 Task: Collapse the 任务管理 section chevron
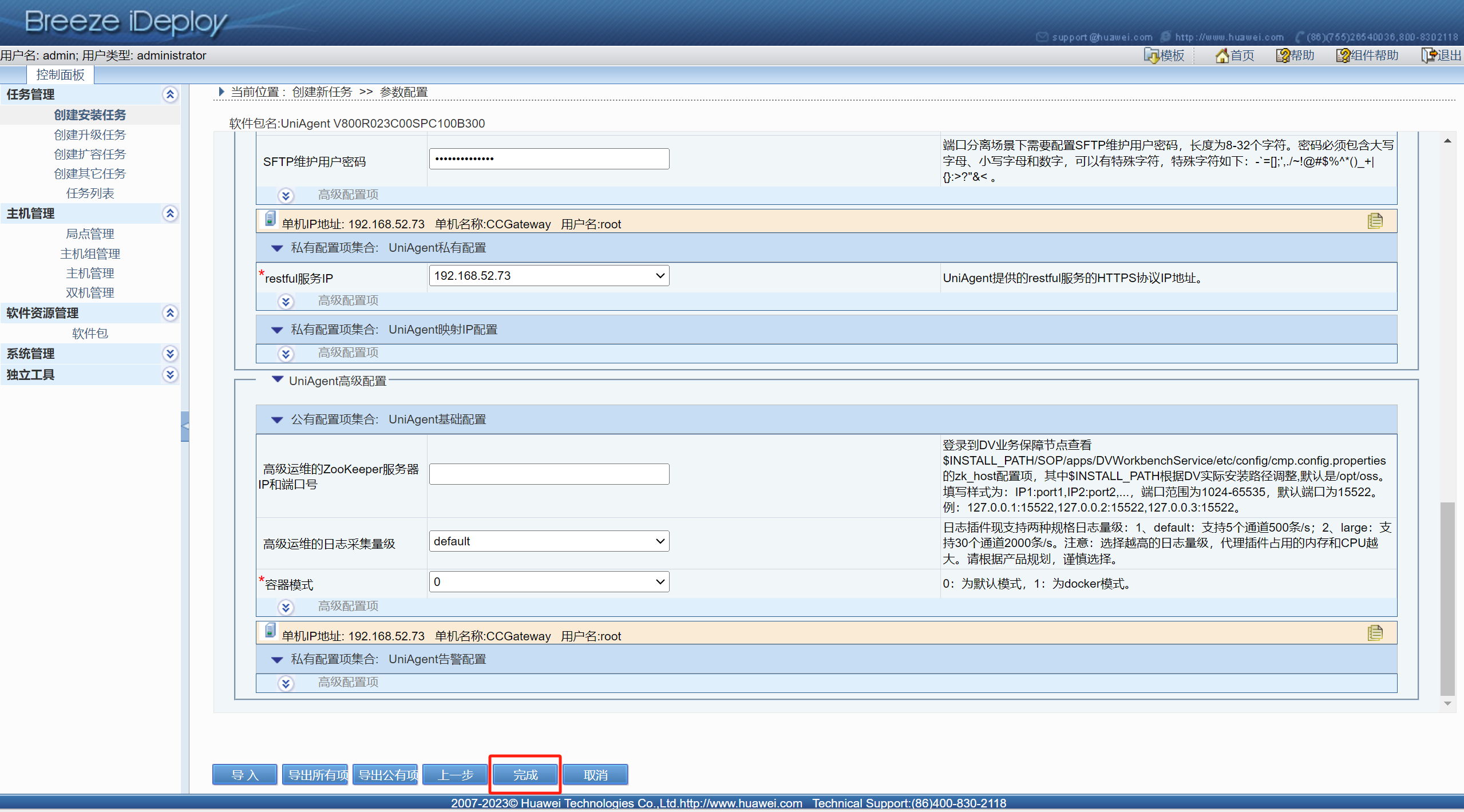[x=170, y=94]
